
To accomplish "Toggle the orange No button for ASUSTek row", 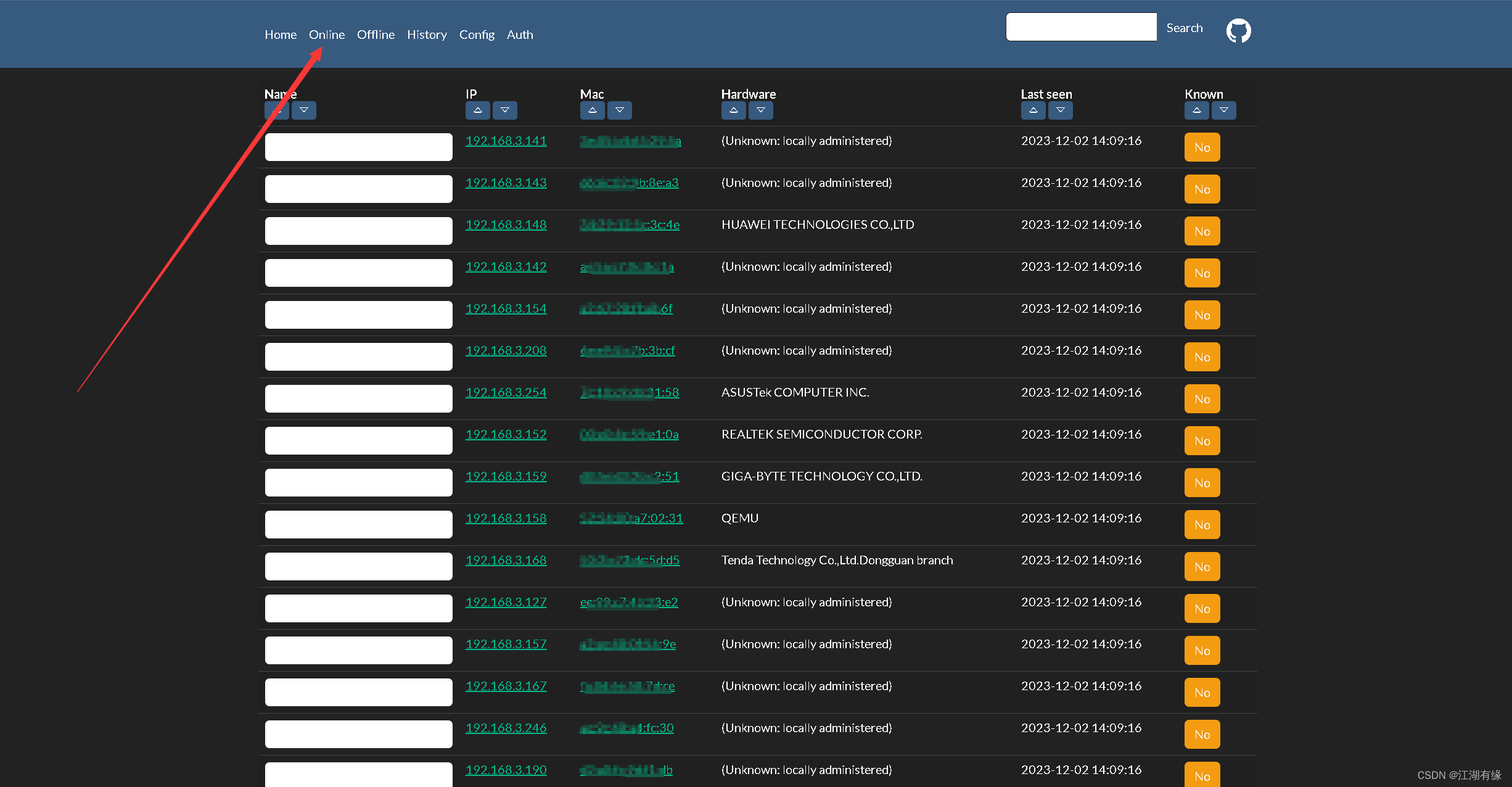I will coord(1202,399).
